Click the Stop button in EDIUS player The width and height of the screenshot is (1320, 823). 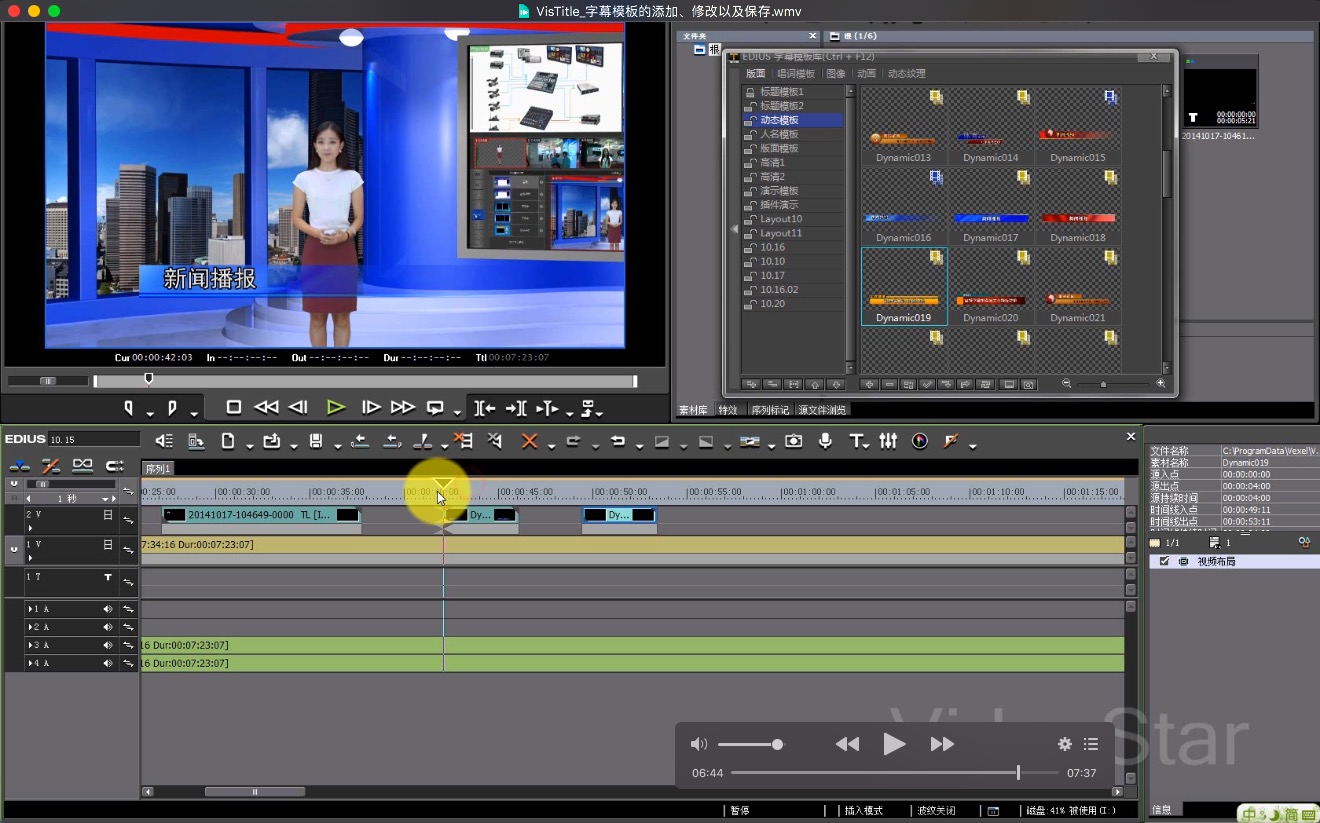234,407
